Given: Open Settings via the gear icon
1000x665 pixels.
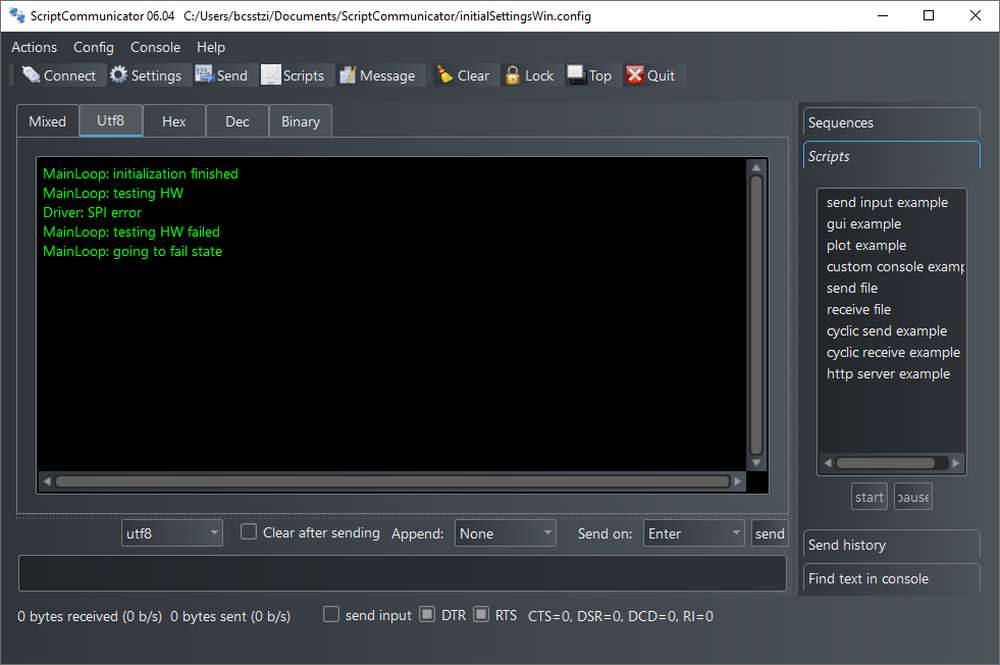Looking at the screenshot, I should click(119, 75).
